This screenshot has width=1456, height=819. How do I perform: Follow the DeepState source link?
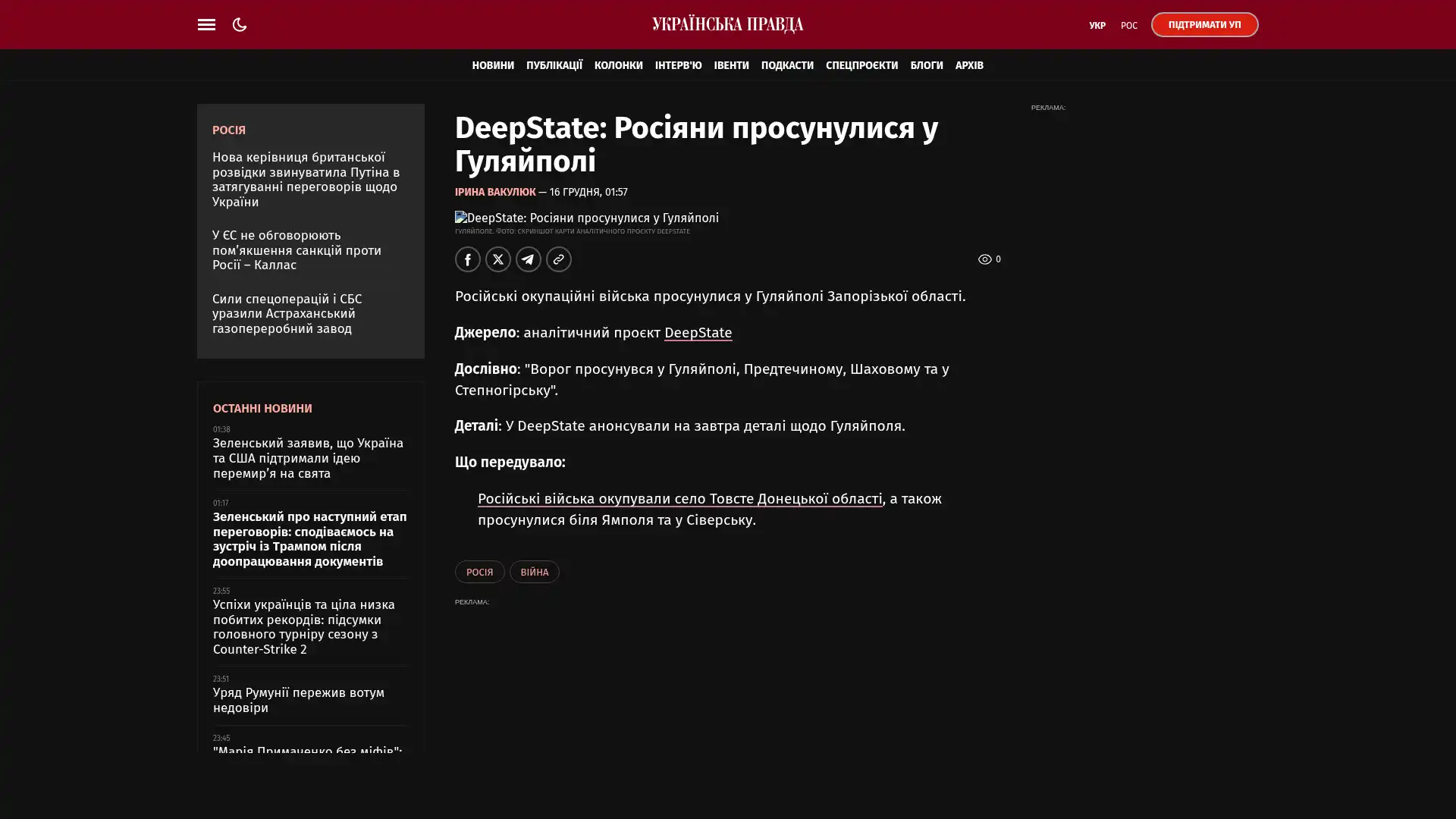[698, 333]
